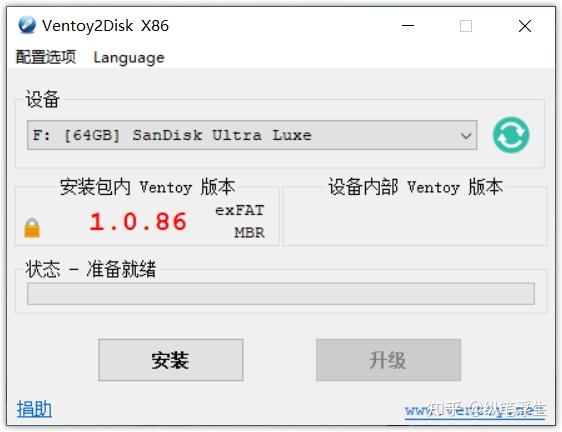Click the 升级 button
The image size is (562, 432).
[x=388, y=360]
